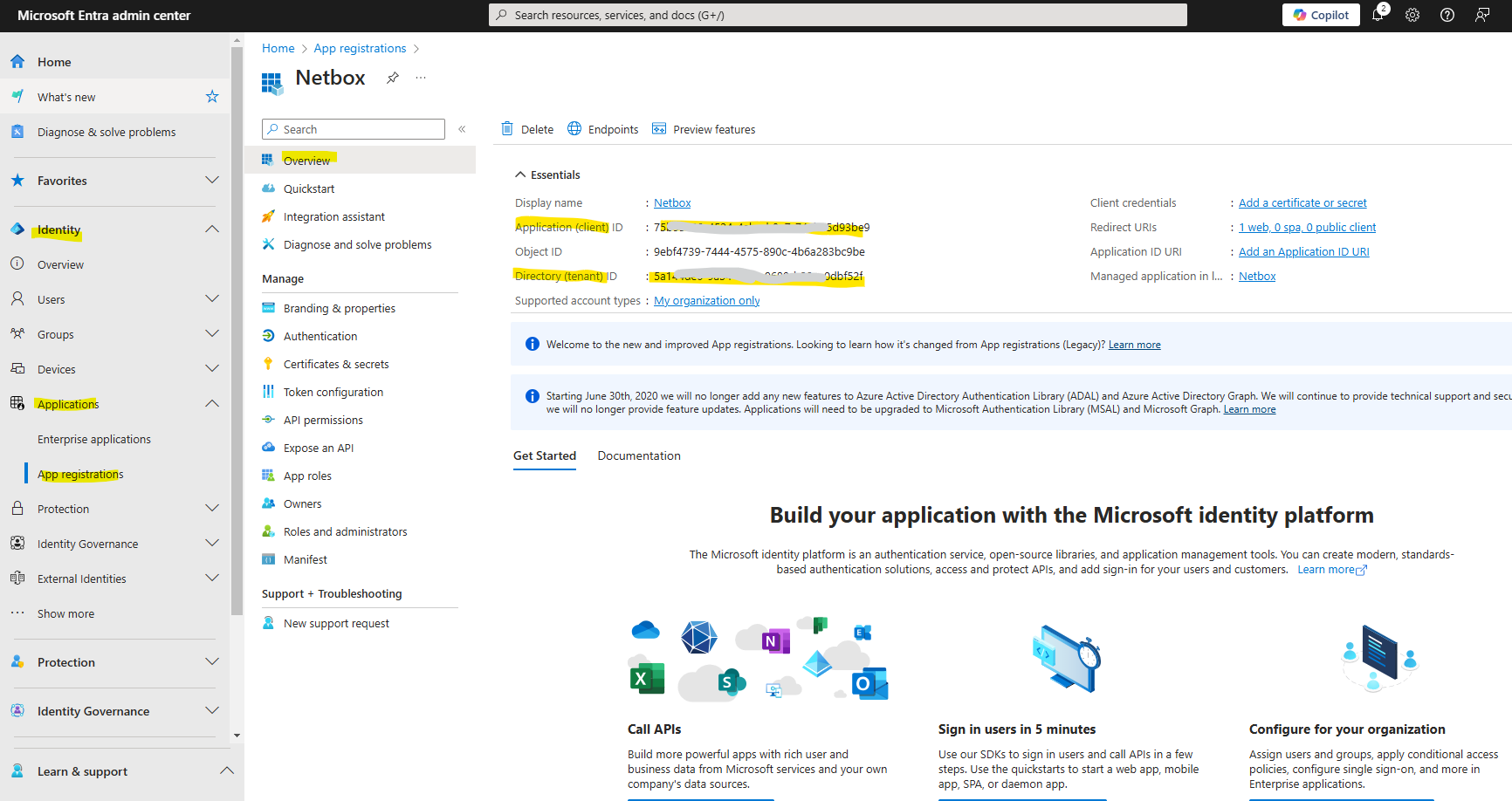The width and height of the screenshot is (1512, 801).
Task: Open Owners blade
Action: (x=302, y=503)
